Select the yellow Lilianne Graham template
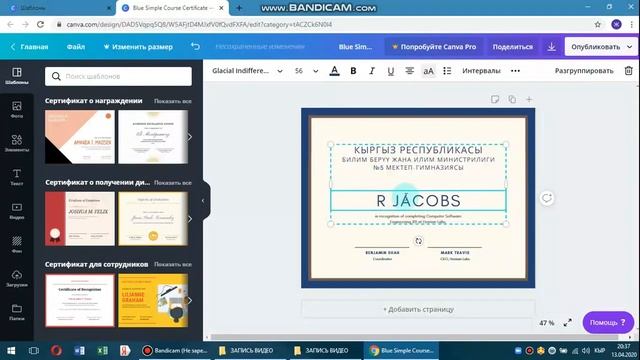Image resolution: width=640 pixels, height=360 pixels. pyautogui.click(x=153, y=300)
